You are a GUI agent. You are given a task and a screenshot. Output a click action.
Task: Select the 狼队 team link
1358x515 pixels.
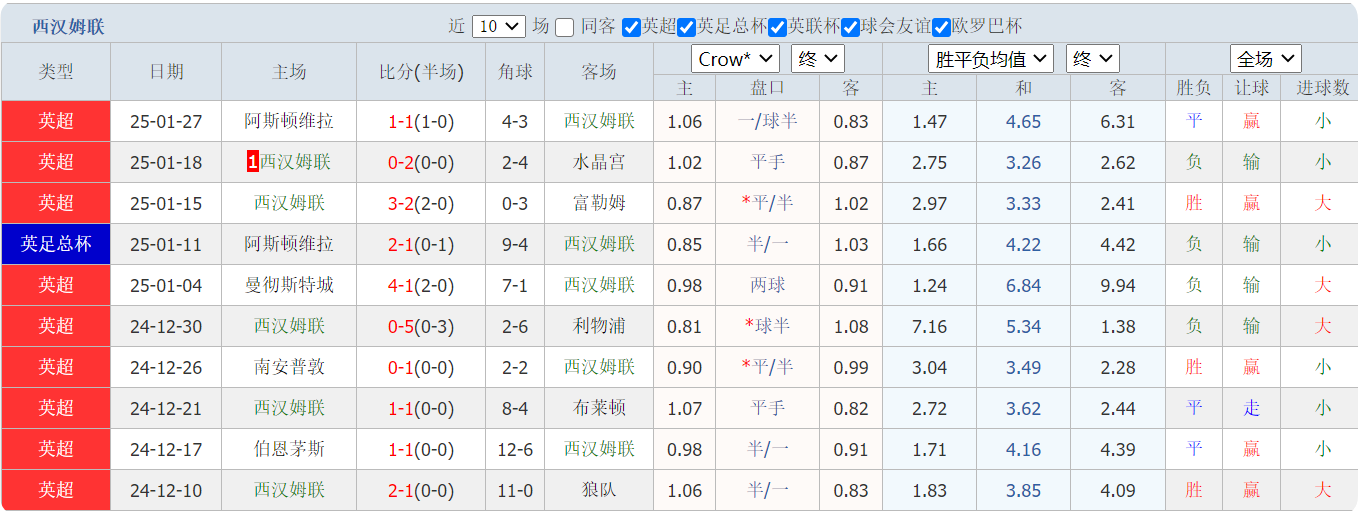click(598, 490)
